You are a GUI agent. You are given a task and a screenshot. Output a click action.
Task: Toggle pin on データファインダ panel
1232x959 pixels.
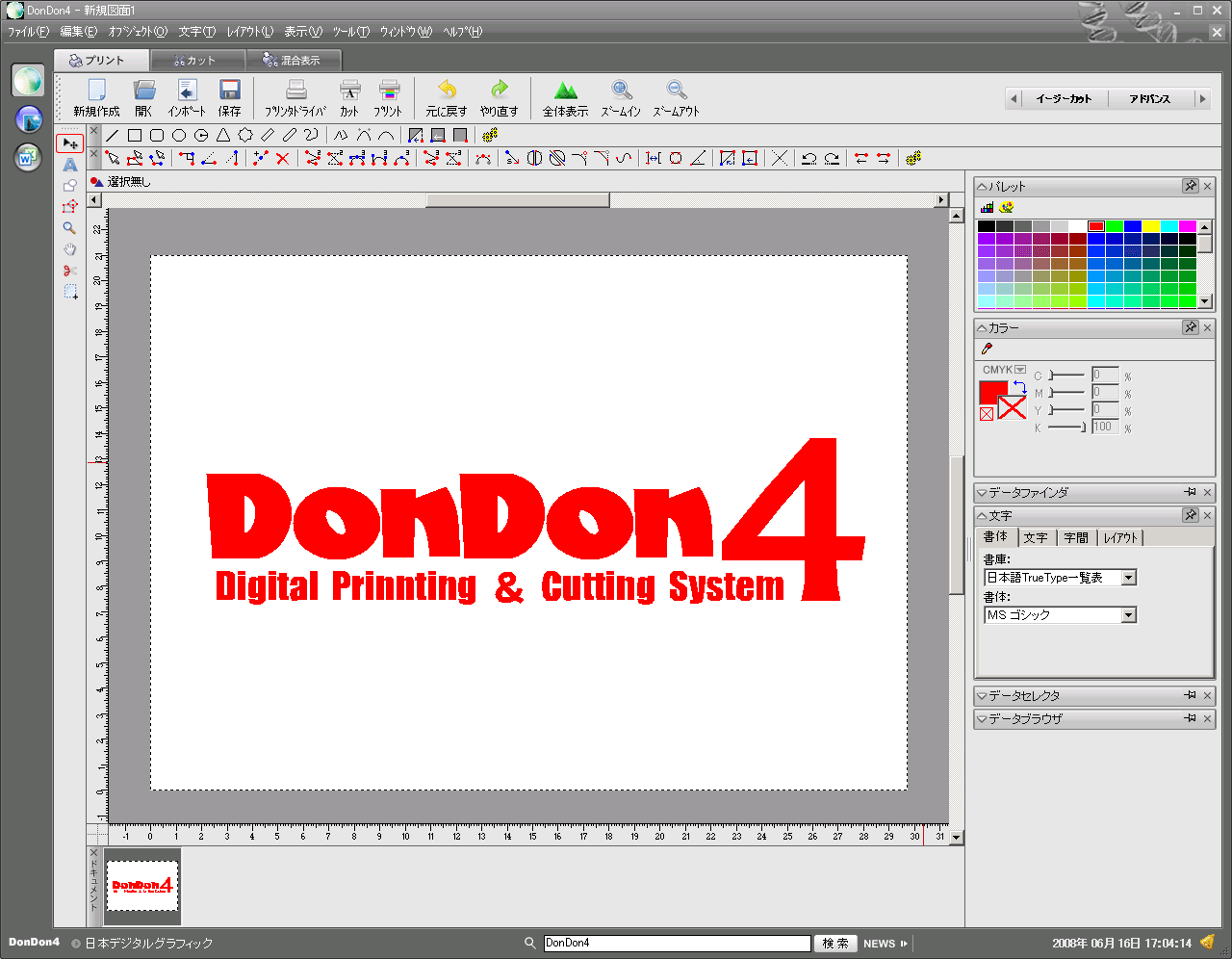(x=1191, y=492)
